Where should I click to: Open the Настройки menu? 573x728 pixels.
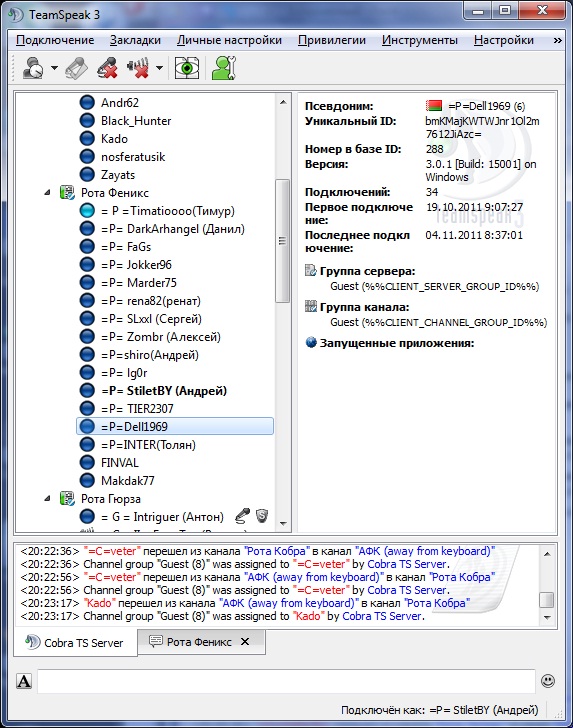pos(504,40)
